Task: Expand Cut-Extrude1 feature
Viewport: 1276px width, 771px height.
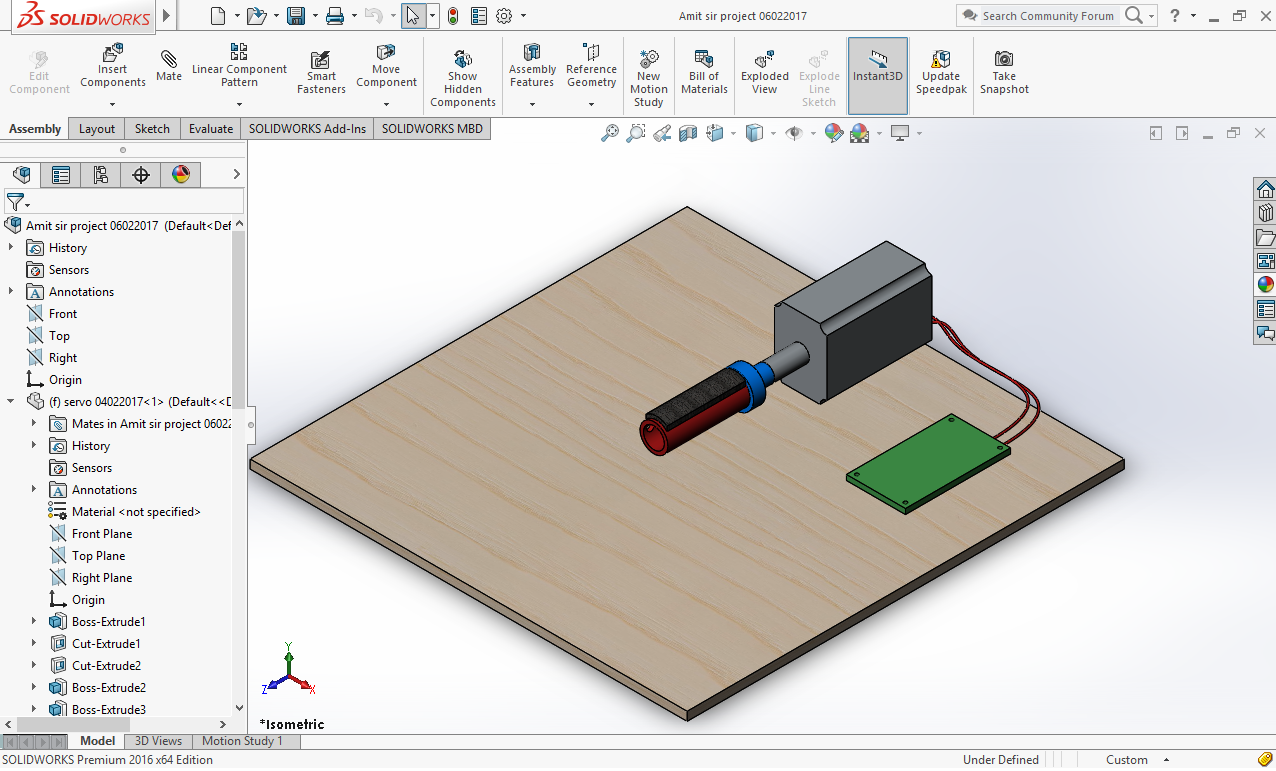Action: pyautogui.click(x=34, y=643)
